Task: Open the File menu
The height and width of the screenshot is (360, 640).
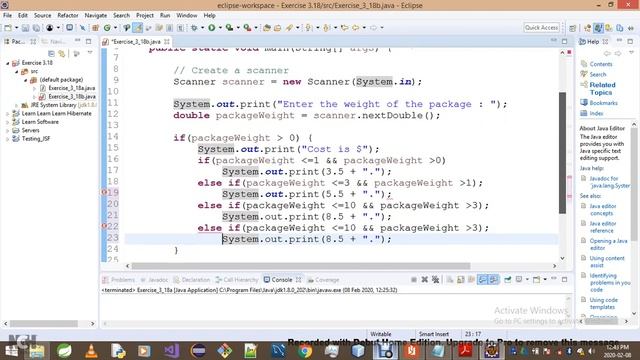Action: (7, 16)
